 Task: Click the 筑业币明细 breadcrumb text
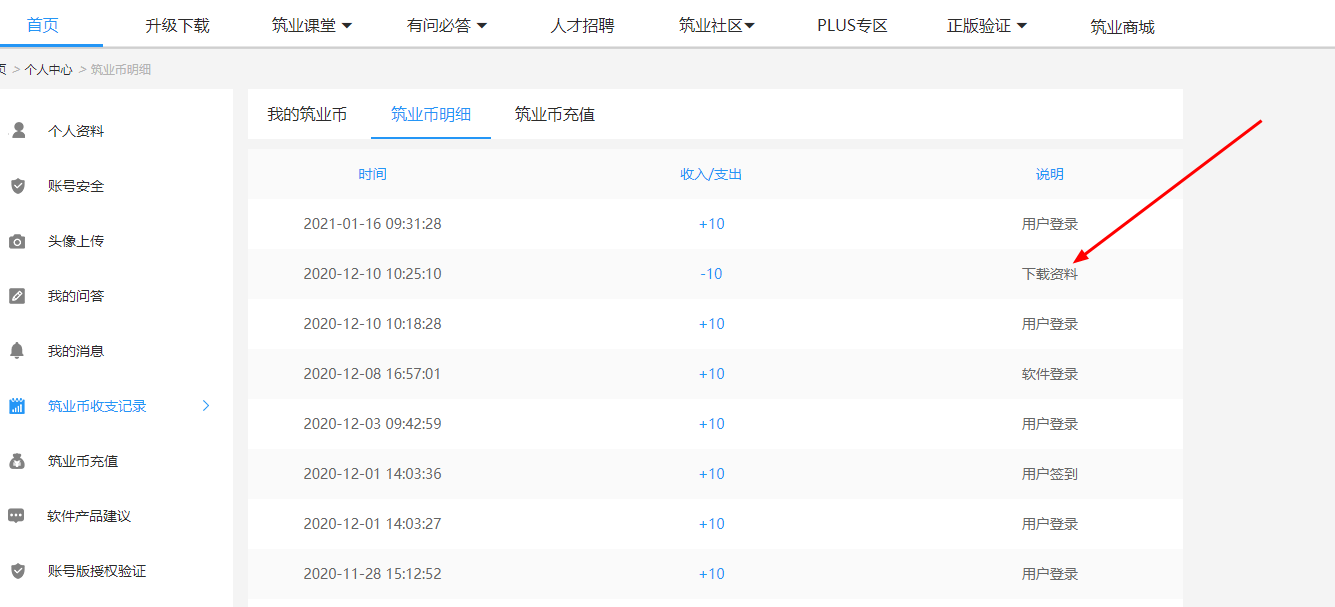click(121, 70)
